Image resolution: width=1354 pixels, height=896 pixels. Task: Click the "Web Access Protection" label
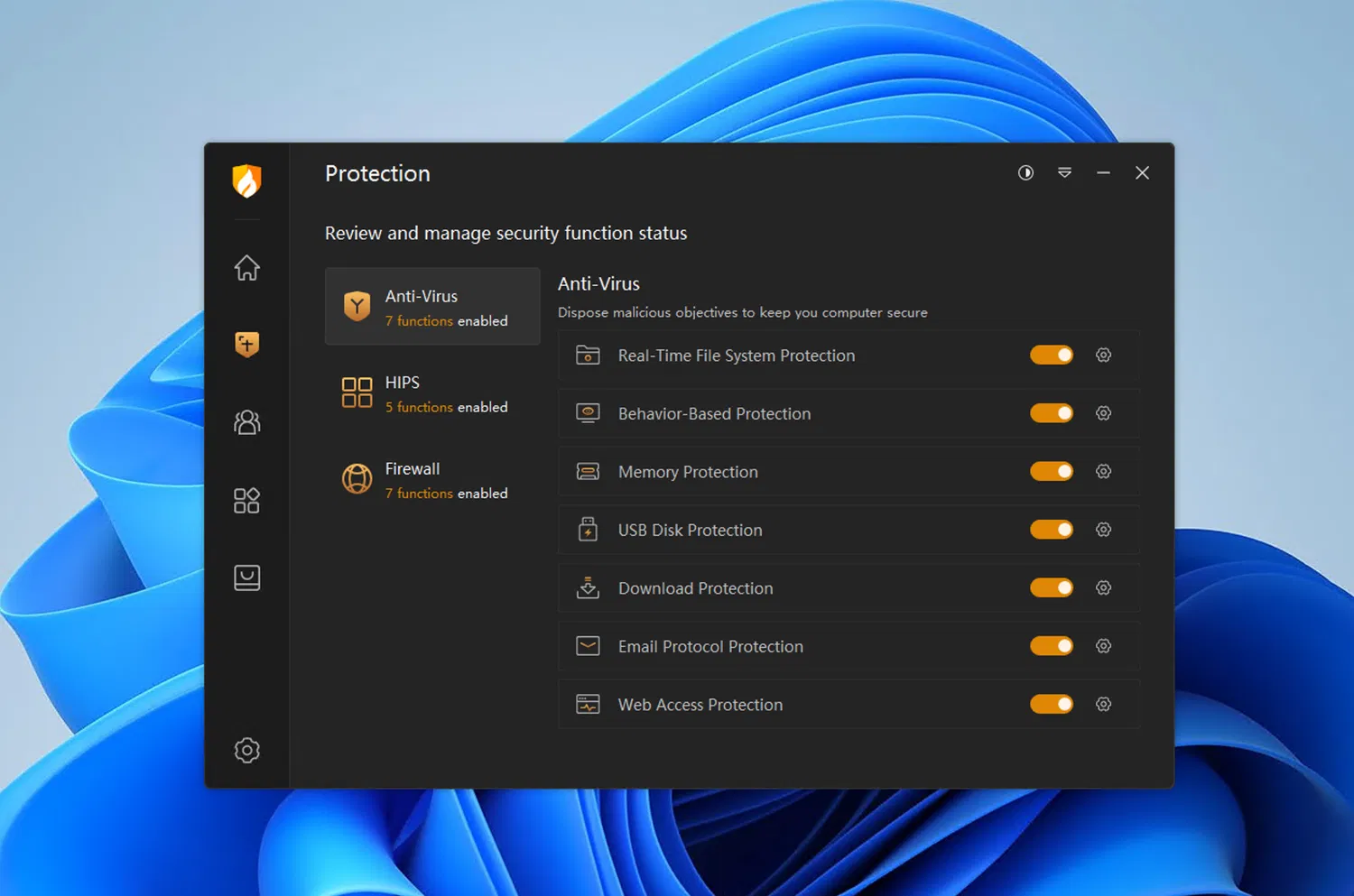(700, 705)
